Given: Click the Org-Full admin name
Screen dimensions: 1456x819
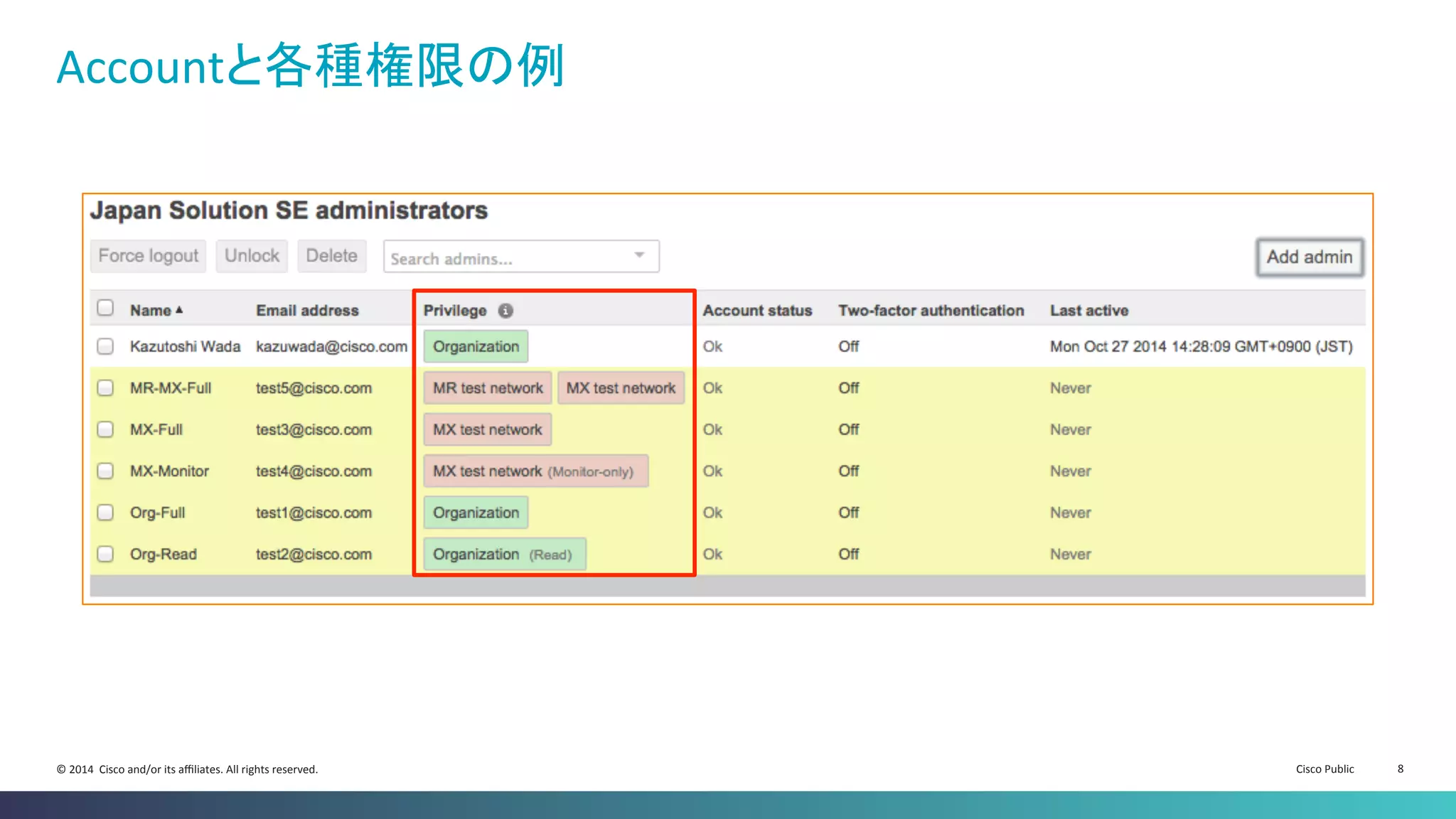Looking at the screenshot, I should pos(157,513).
